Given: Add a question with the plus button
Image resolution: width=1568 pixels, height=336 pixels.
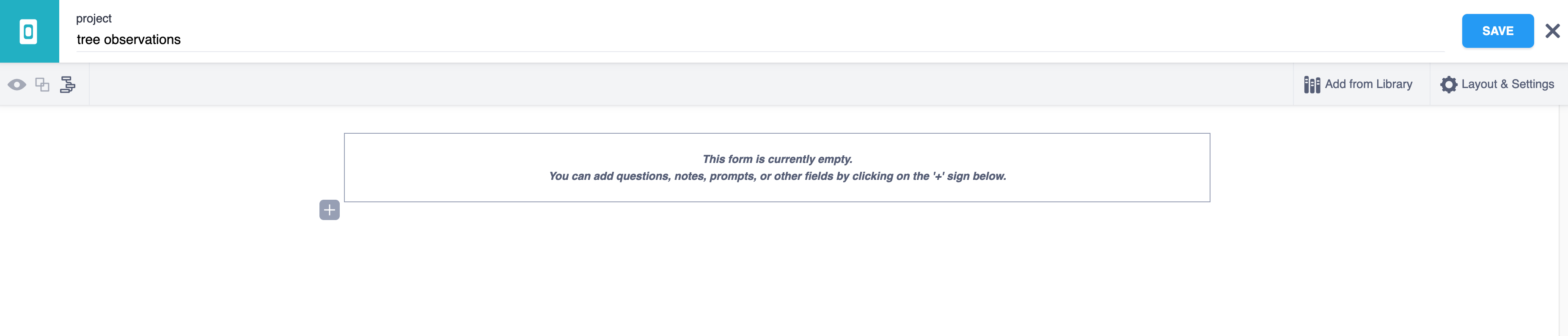Looking at the screenshot, I should pyautogui.click(x=329, y=210).
